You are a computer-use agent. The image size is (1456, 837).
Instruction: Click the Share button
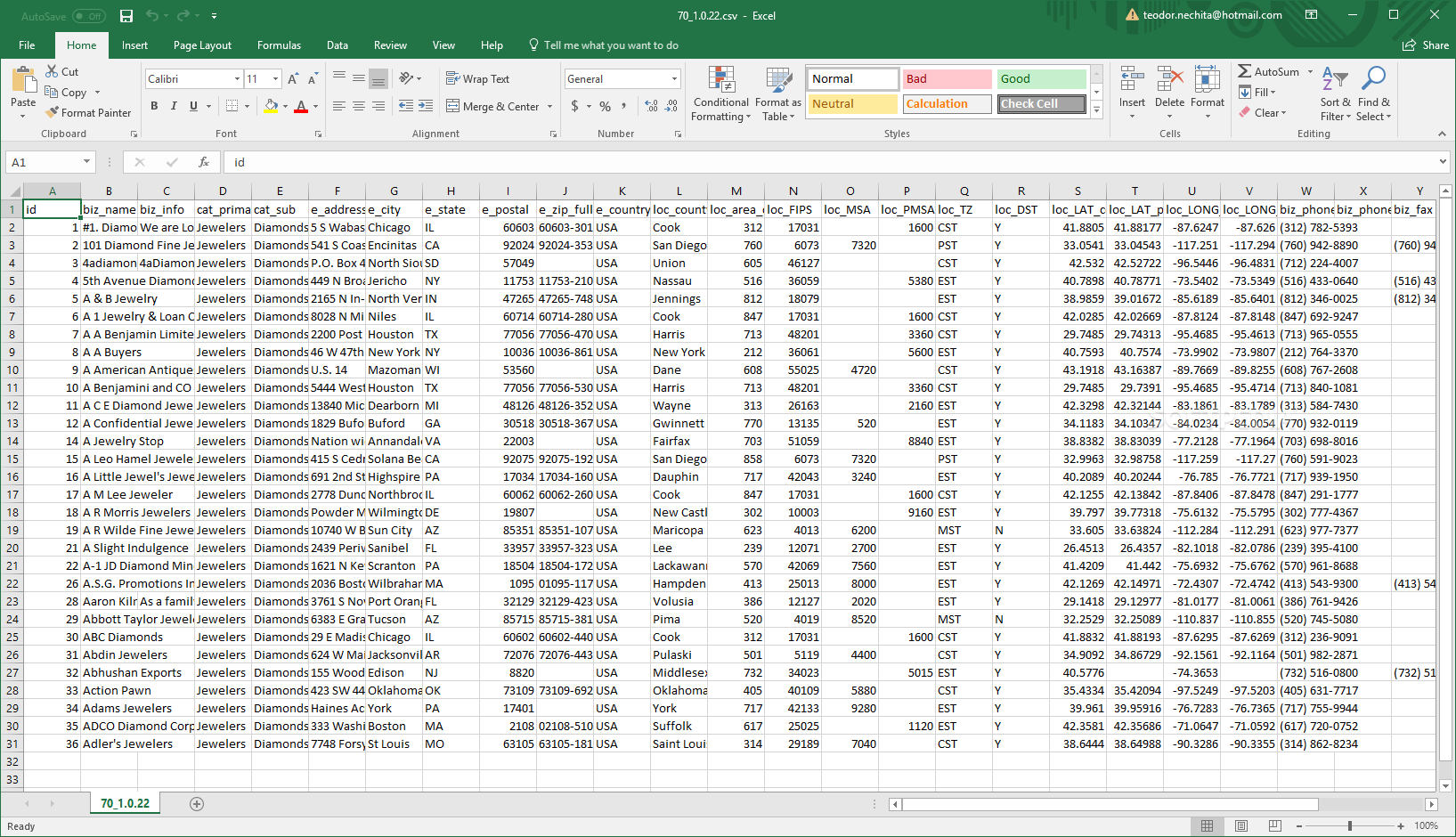(1426, 45)
